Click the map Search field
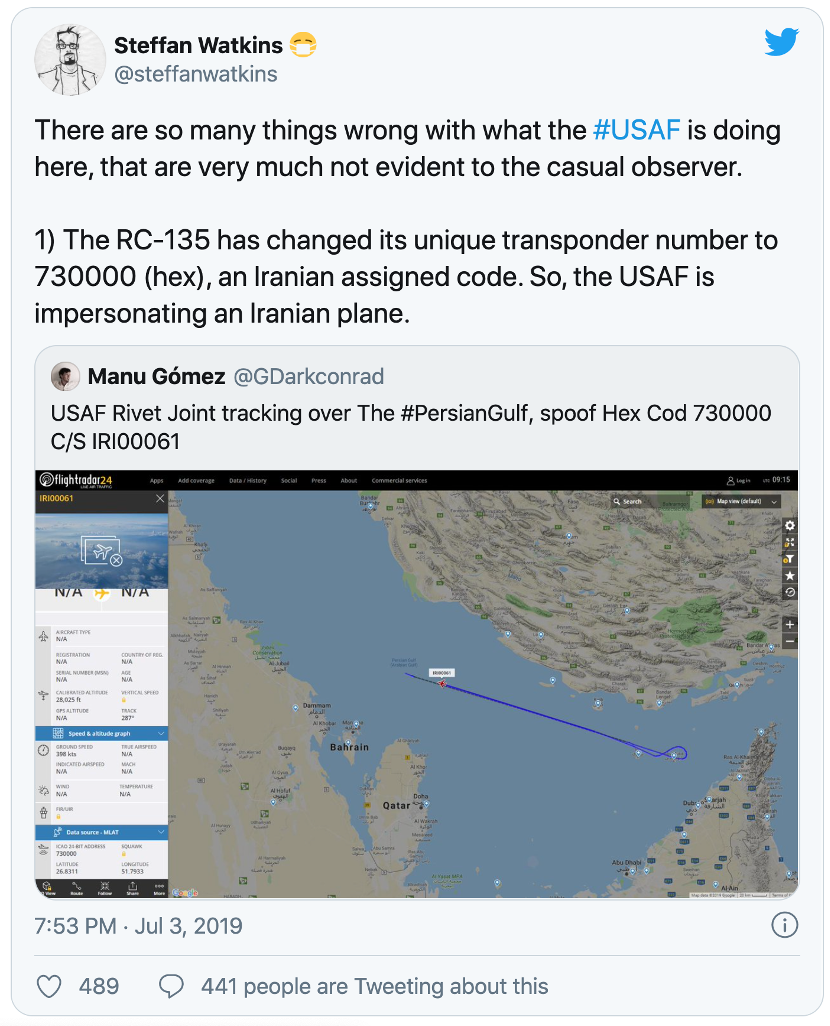Viewport: 830px width, 1026px height. click(x=648, y=501)
